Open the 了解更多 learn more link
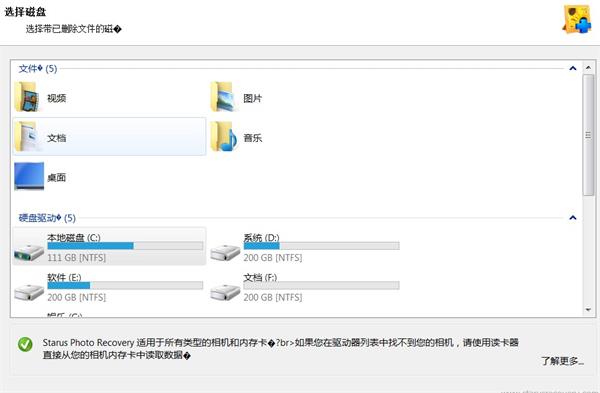600x393 pixels. 562,361
